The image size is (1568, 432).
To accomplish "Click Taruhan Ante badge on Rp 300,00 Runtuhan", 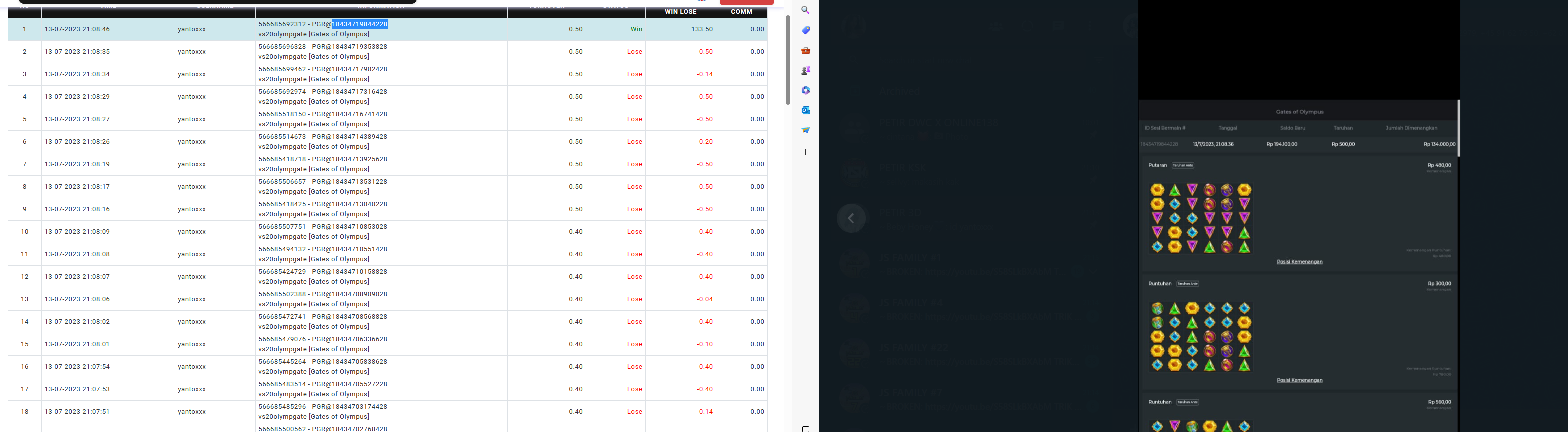I will 1187,284.
